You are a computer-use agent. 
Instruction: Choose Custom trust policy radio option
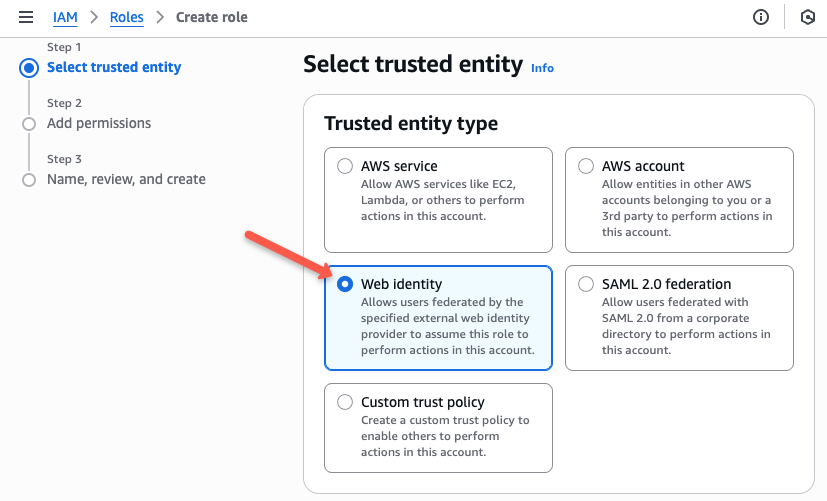coord(345,402)
